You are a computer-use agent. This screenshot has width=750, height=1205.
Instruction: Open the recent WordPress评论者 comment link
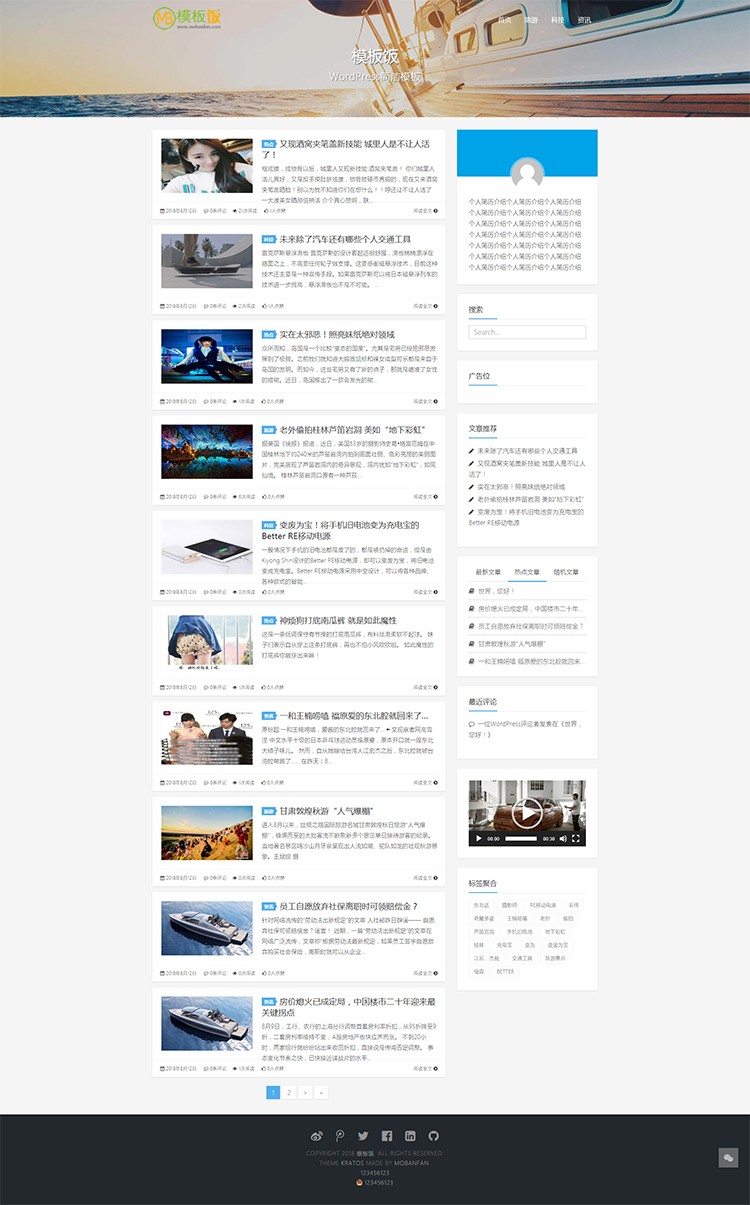tap(526, 728)
